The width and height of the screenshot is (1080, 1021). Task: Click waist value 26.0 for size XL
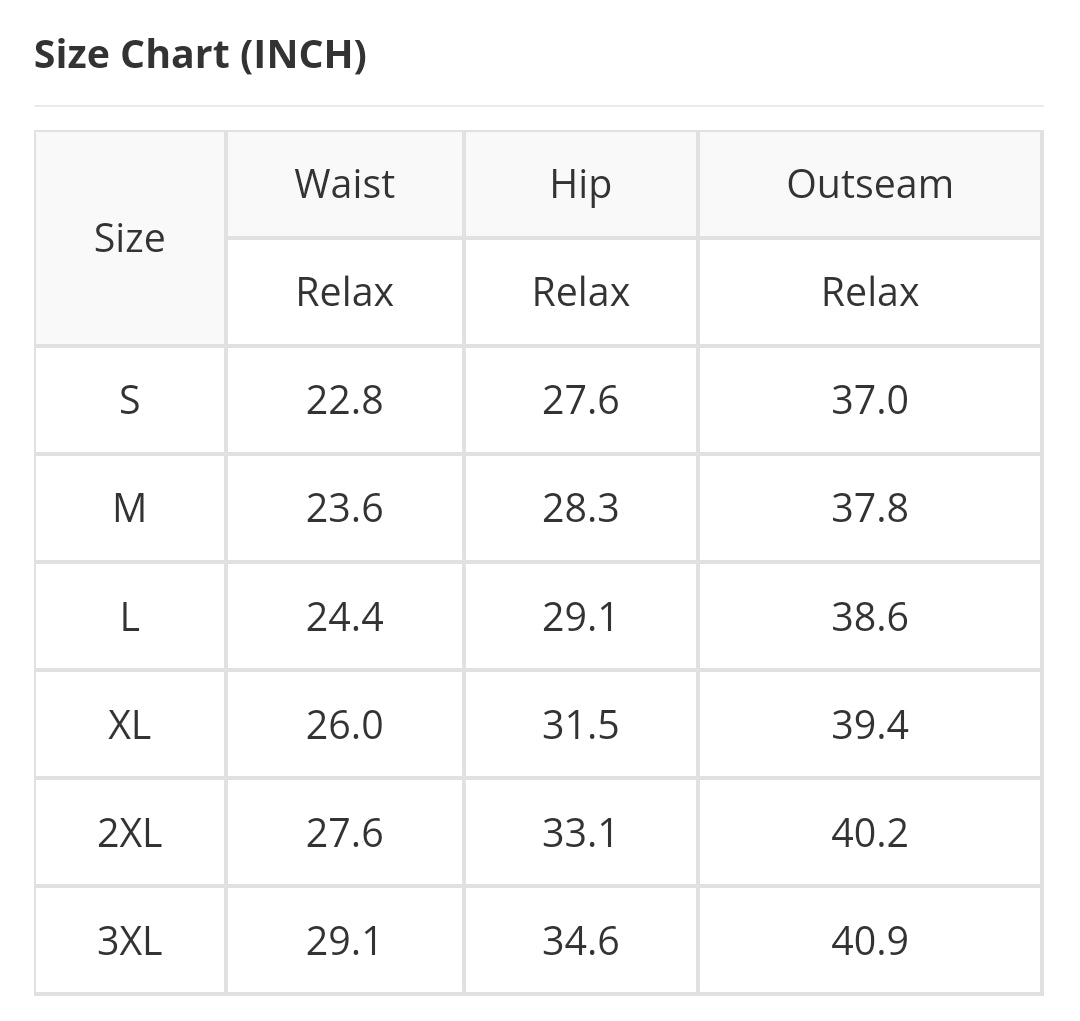point(345,724)
